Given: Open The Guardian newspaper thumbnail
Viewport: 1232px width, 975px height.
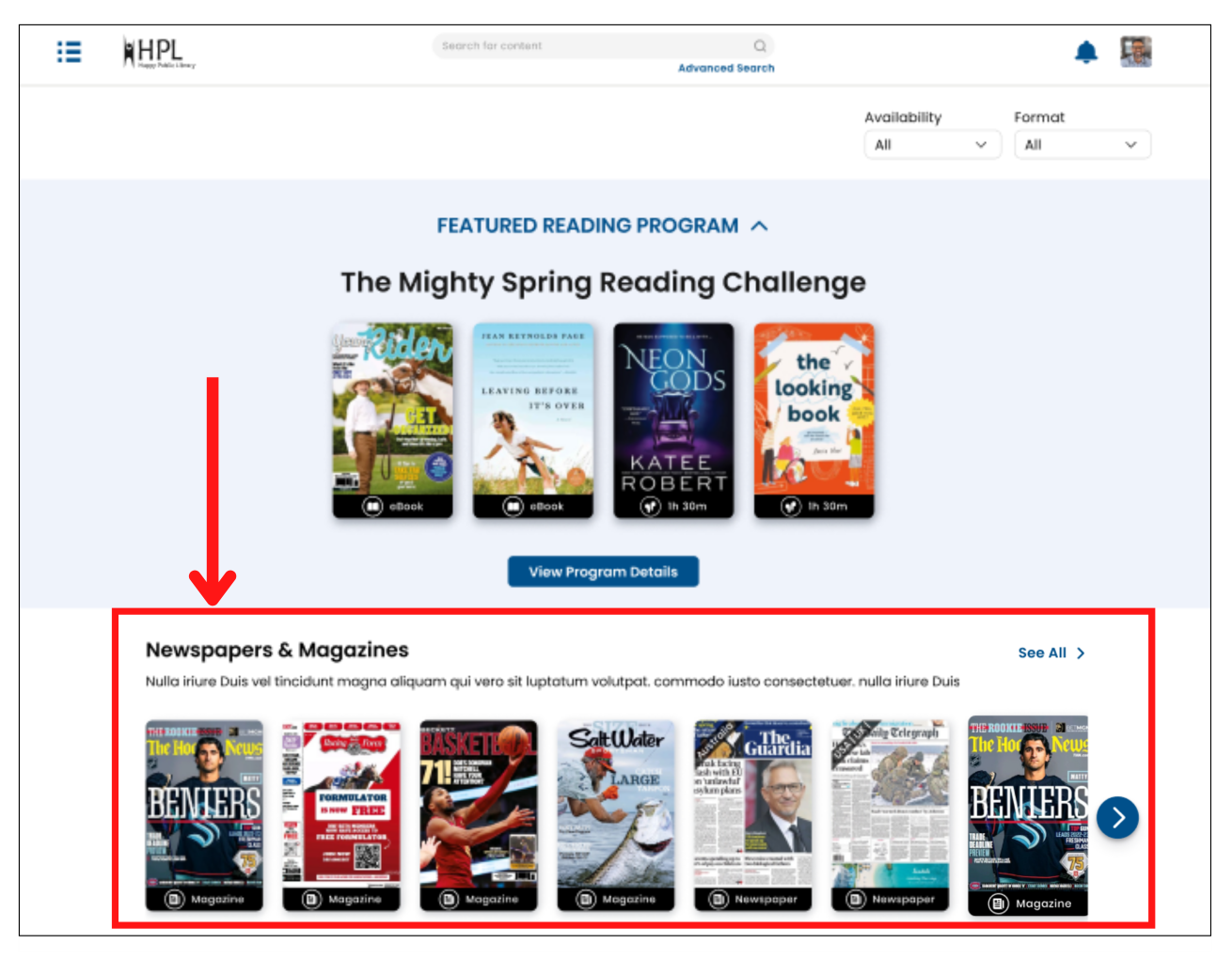Looking at the screenshot, I should (x=753, y=815).
